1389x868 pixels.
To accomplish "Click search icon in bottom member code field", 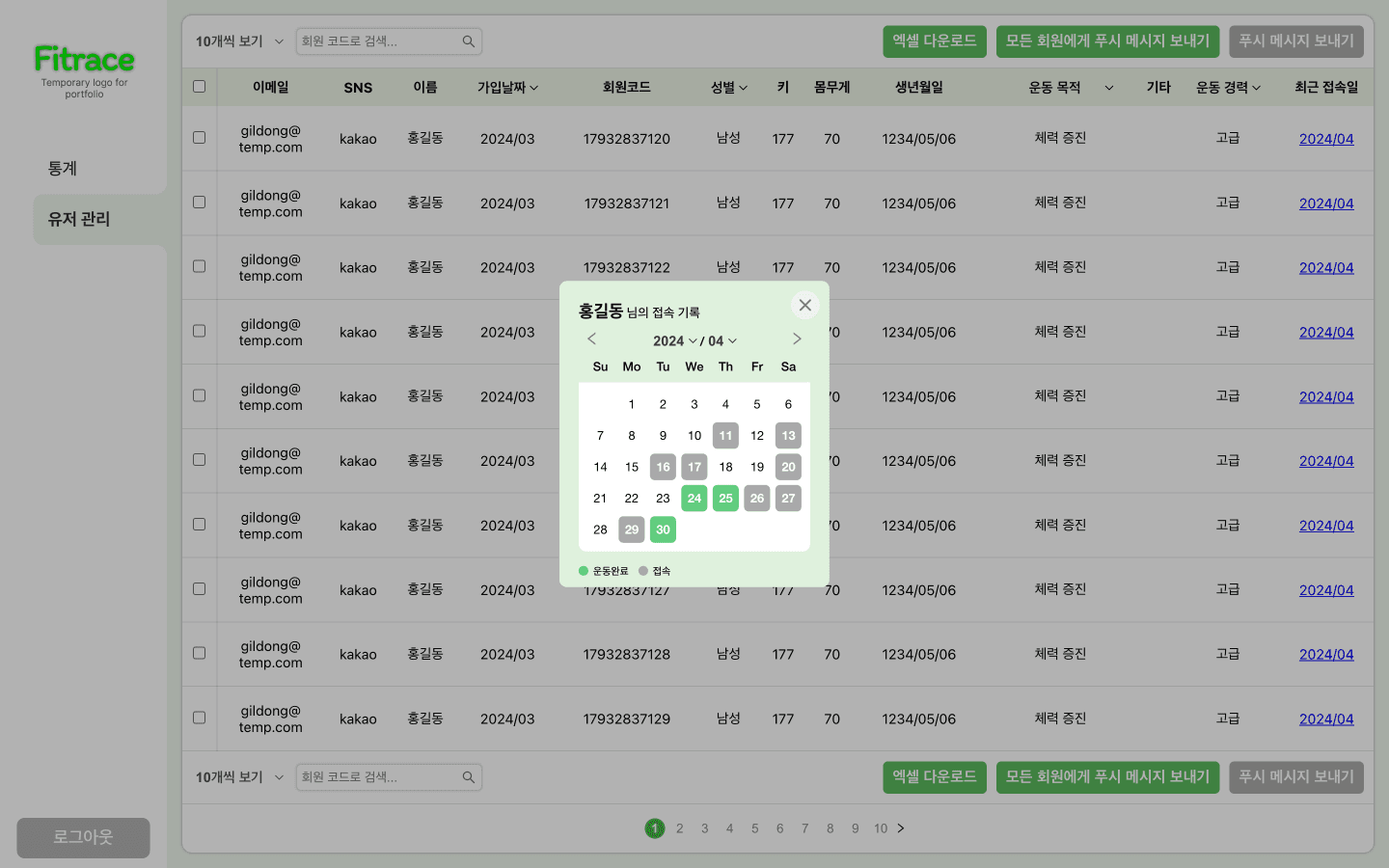I will tap(469, 777).
